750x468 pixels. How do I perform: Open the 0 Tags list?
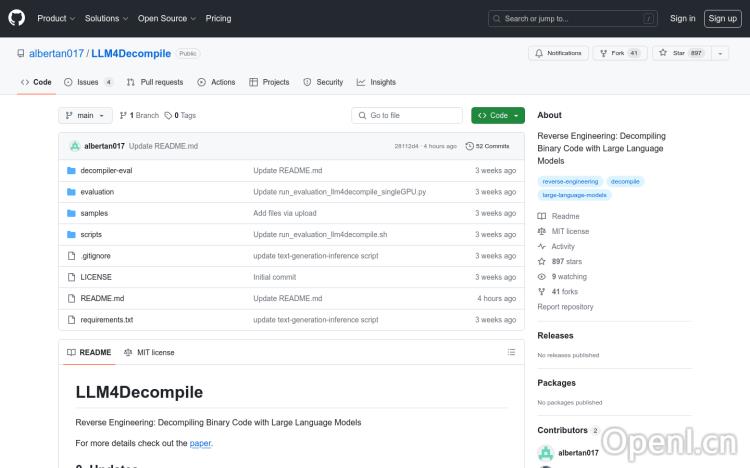pos(180,115)
